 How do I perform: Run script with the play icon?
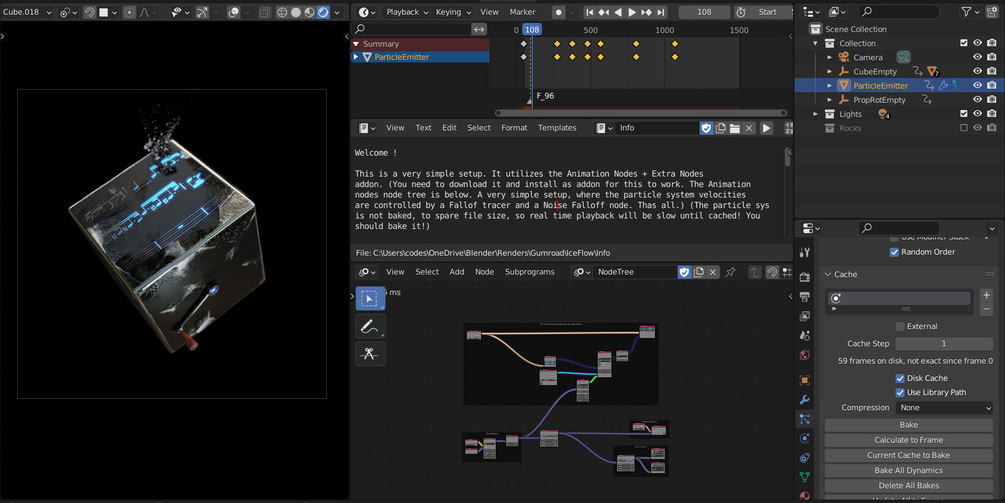(766, 128)
